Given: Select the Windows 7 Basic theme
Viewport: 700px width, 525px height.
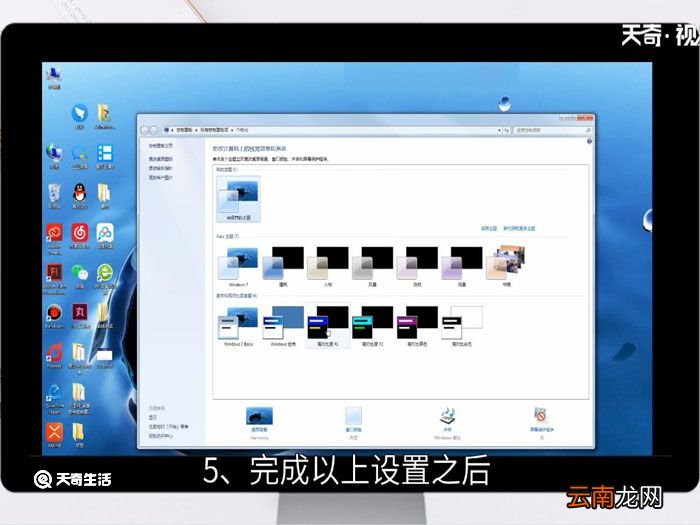Looking at the screenshot, I should (238, 326).
